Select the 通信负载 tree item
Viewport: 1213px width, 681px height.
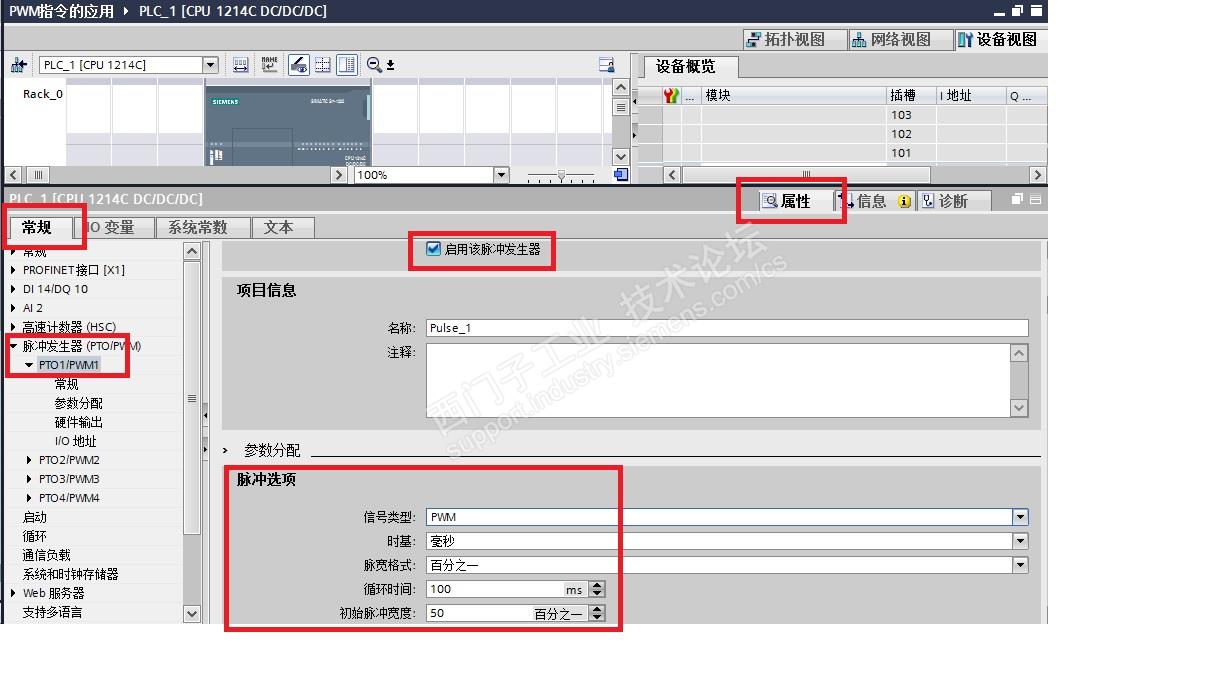point(47,555)
